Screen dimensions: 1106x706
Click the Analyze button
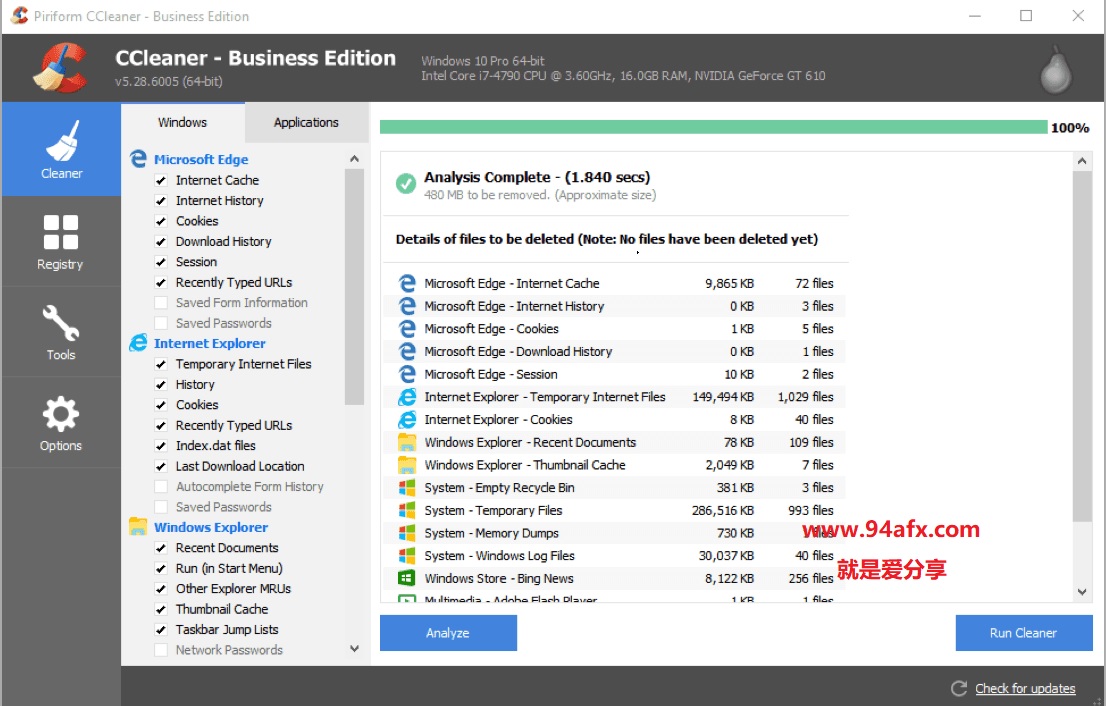(449, 633)
